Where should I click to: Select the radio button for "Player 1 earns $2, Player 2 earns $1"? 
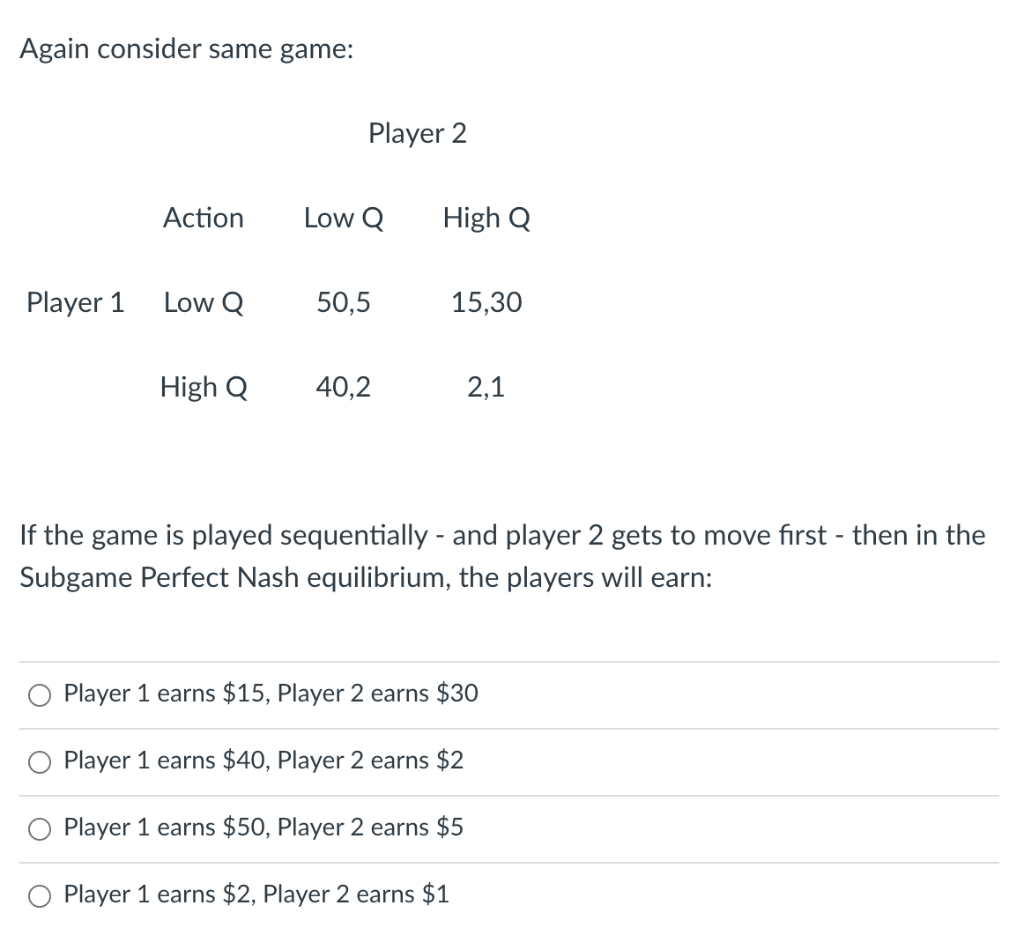(39, 896)
